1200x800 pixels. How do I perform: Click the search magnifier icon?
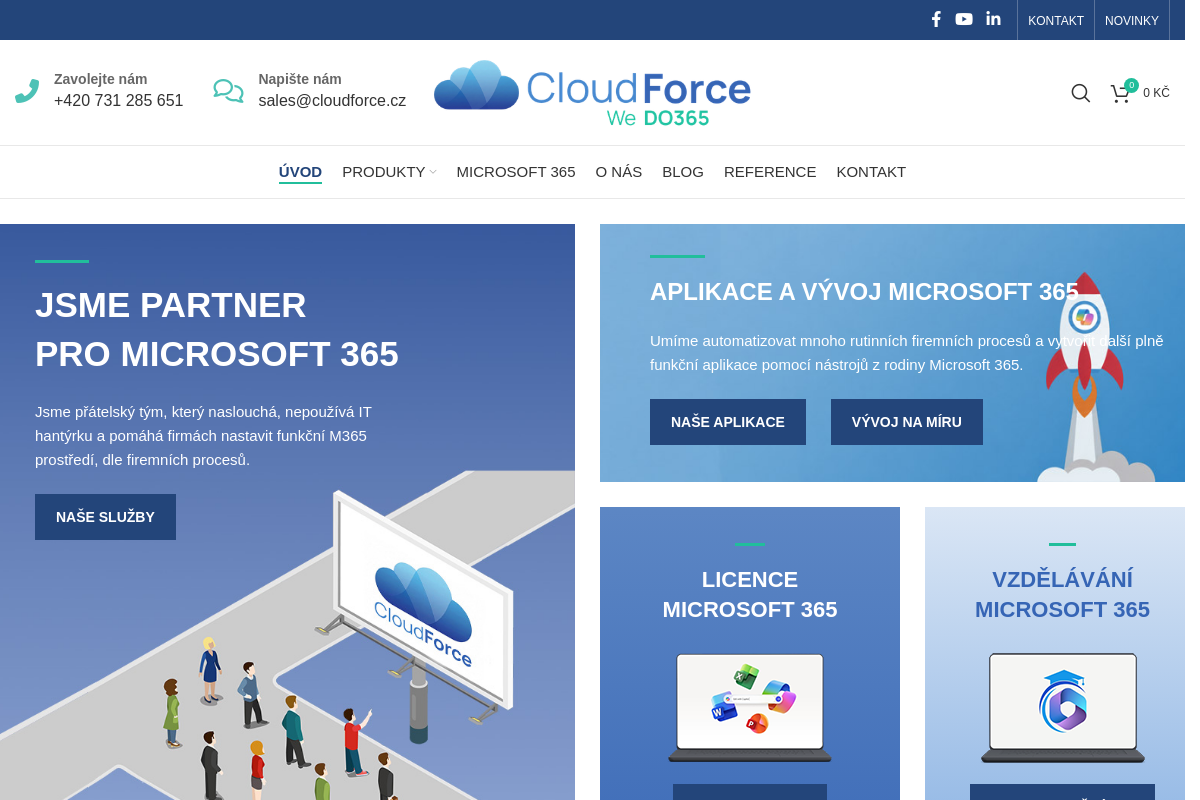(1080, 93)
